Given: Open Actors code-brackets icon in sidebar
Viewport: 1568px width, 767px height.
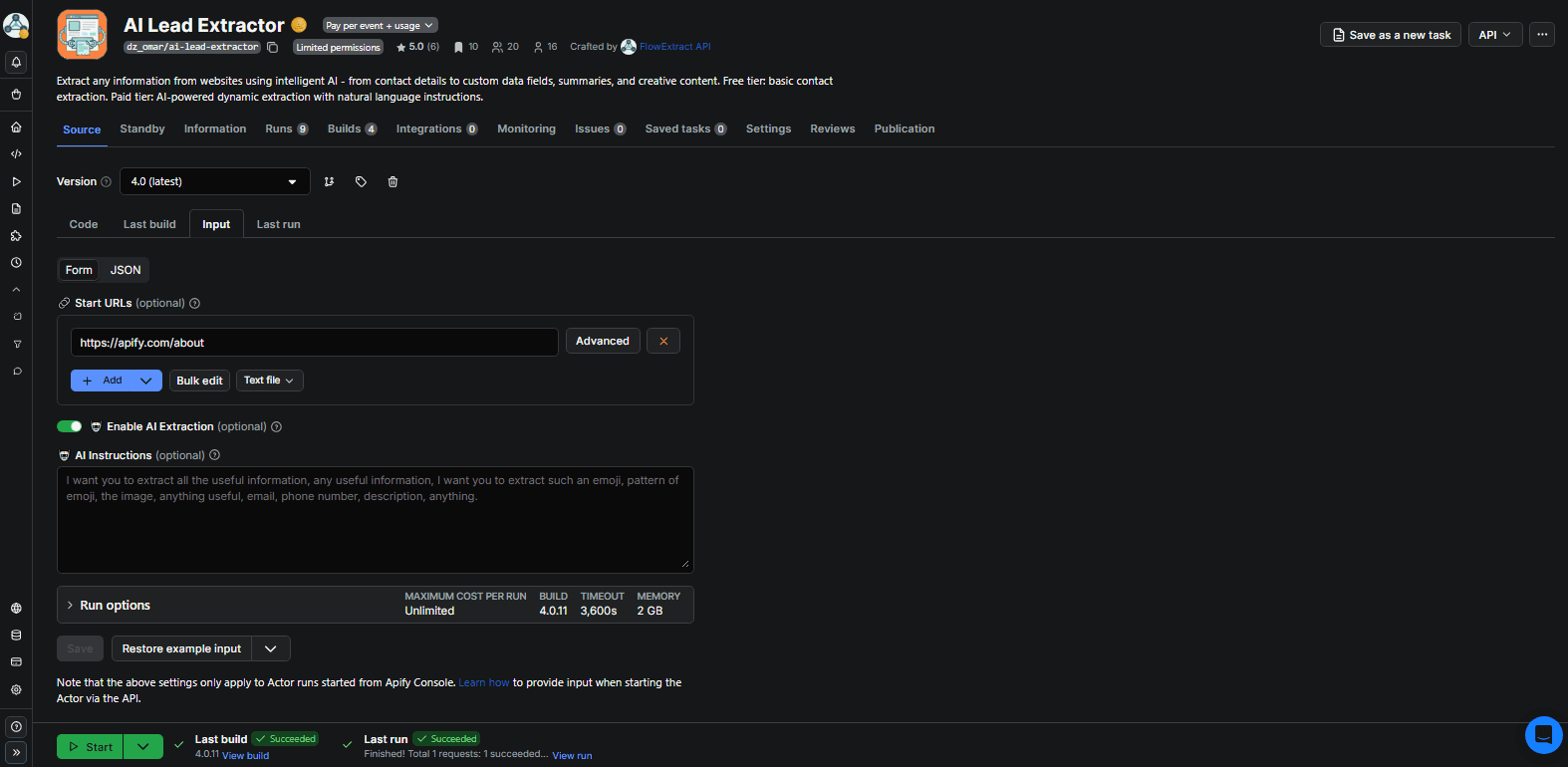Looking at the screenshot, I should [x=16, y=154].
